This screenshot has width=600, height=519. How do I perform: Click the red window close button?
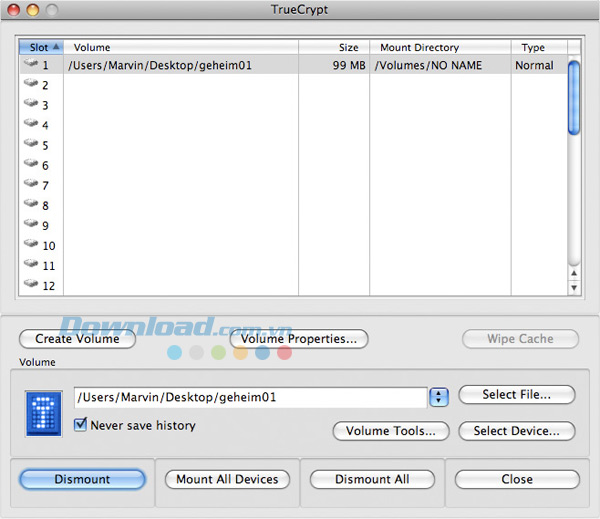[x=14, y=10]
